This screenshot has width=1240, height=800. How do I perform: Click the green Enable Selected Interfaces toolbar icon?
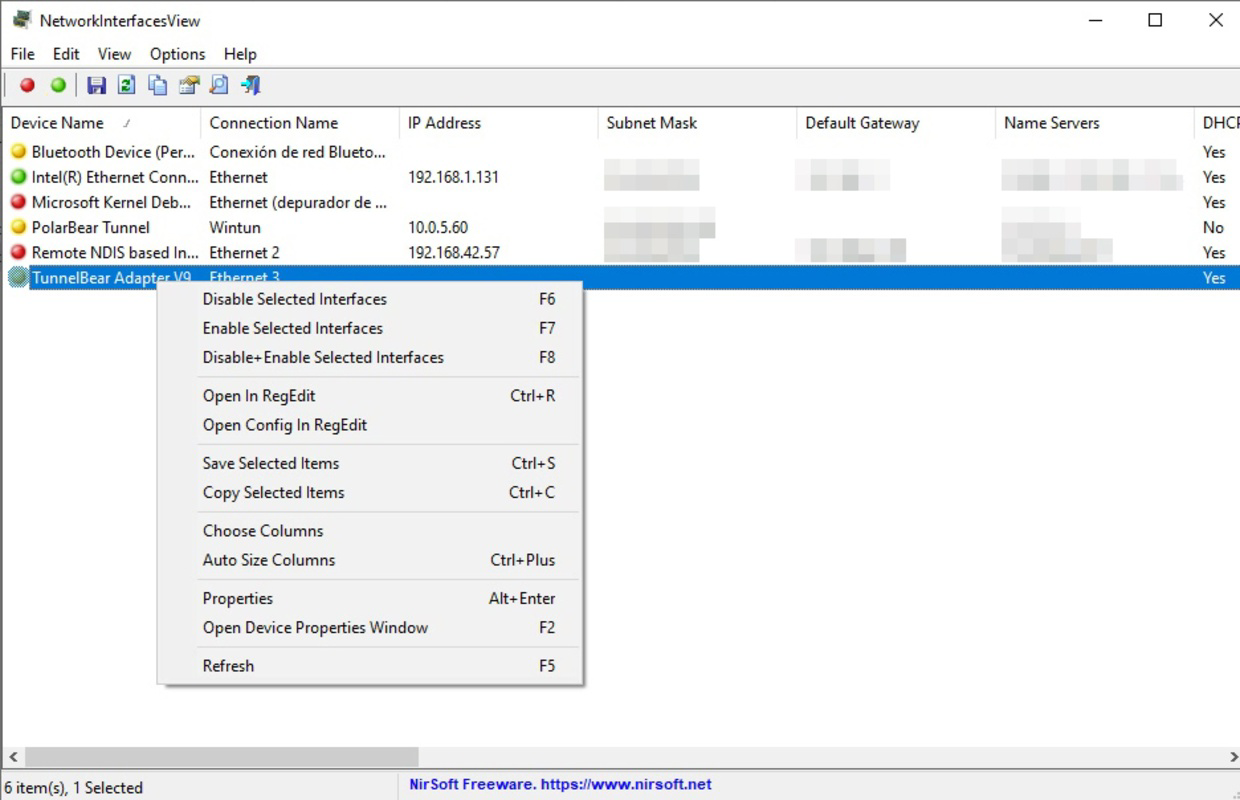(x=58, y=85)
